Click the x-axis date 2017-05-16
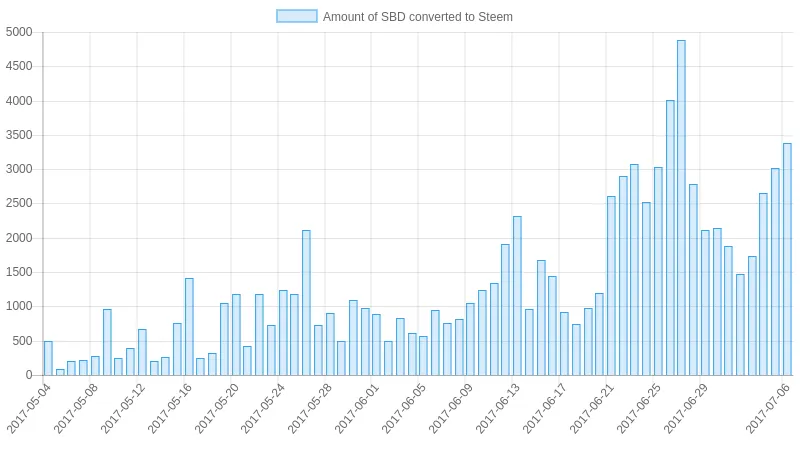Screen dimensions: 800x450 [x=169, y=409]
